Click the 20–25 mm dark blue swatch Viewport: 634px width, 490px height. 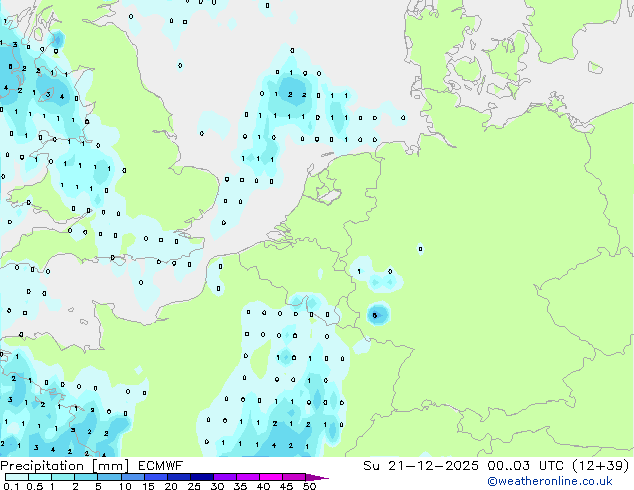point(179,477)
